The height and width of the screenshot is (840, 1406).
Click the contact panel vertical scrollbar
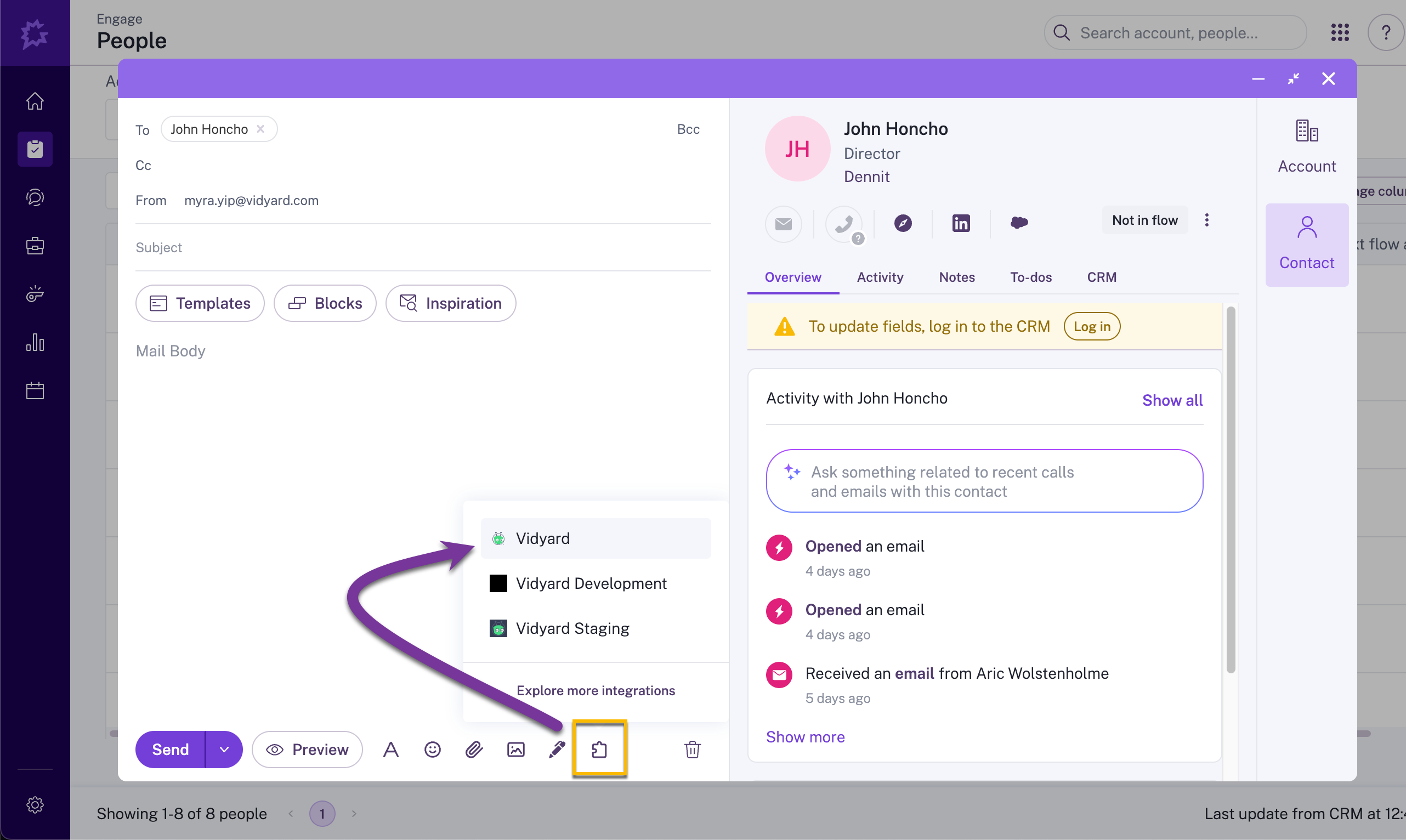click(x=1231, y=490)
